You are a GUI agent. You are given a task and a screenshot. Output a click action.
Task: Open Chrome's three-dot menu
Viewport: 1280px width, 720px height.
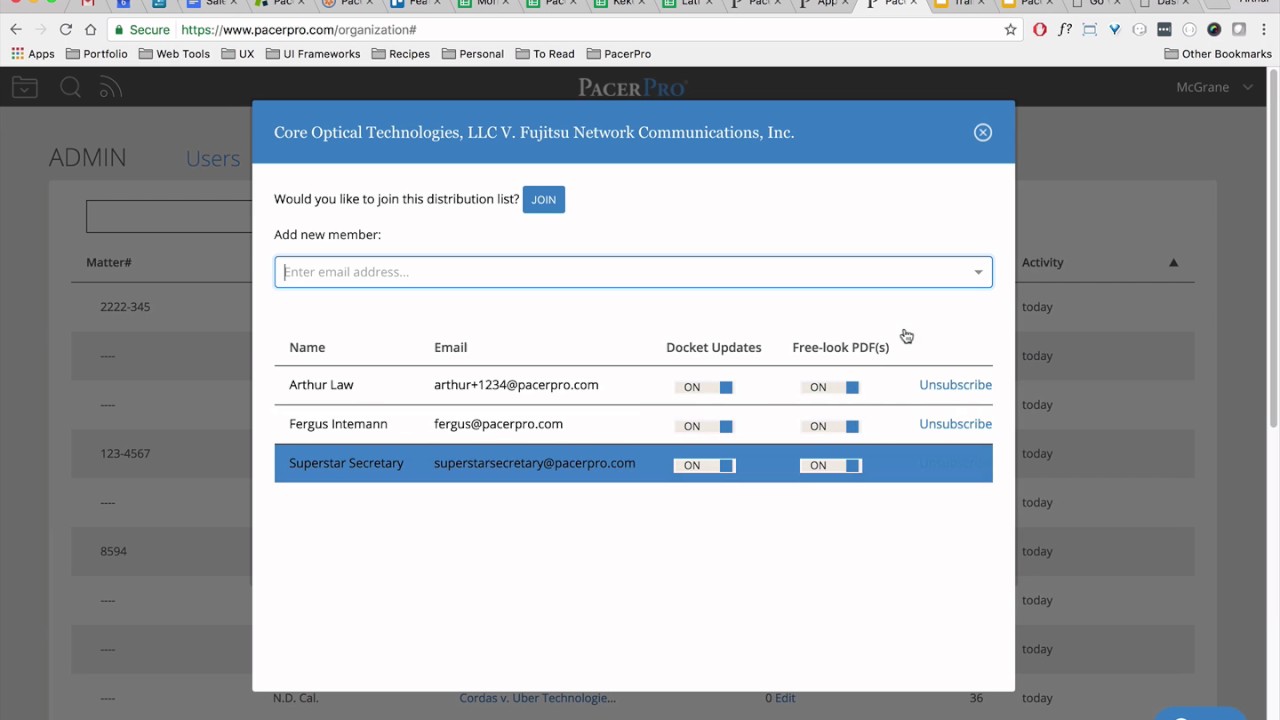click(1265, 30)
